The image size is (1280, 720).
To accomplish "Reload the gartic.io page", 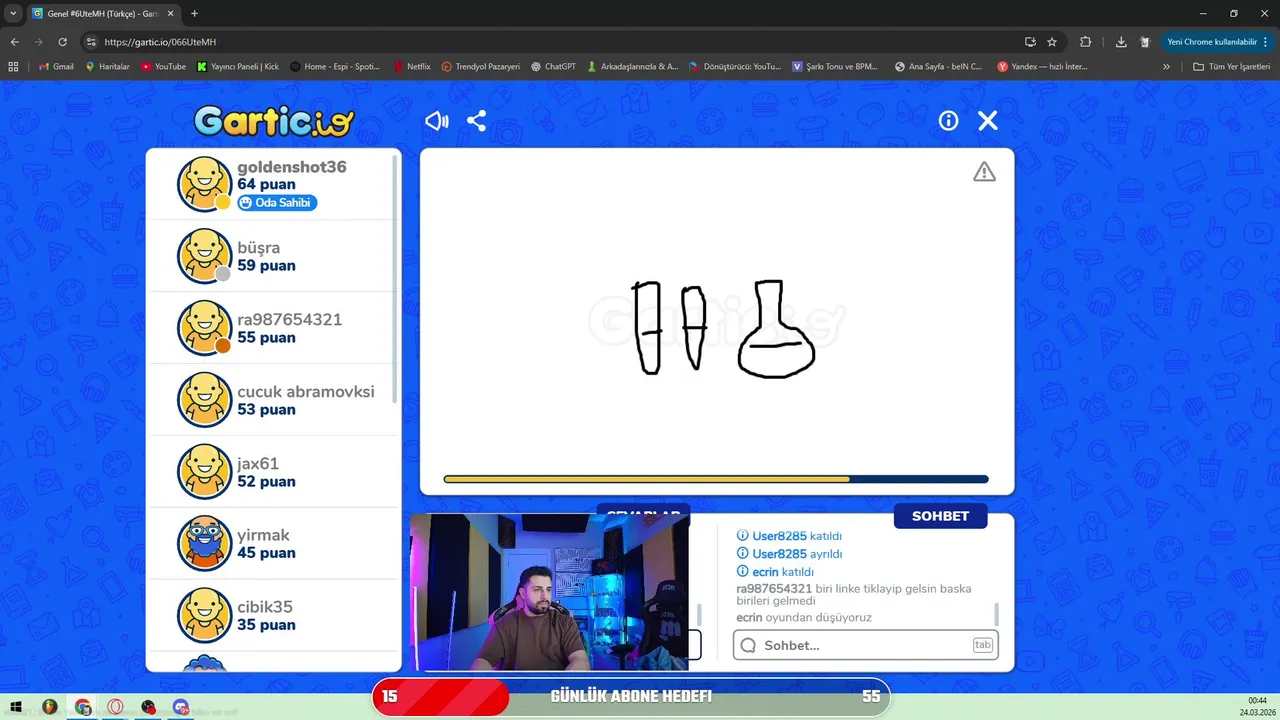I will click(x=62, y=42).
